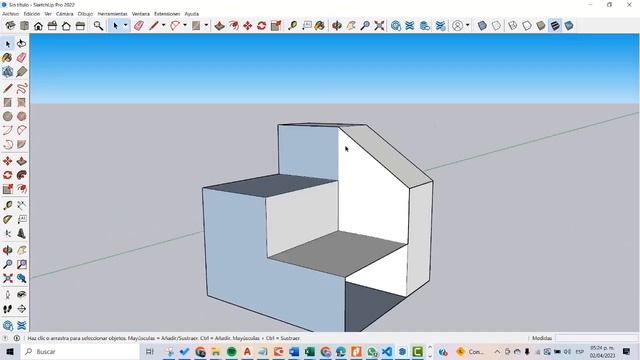The image size is (640, 360).
Task: Open the Ventana menu
Action: [141, 14]
